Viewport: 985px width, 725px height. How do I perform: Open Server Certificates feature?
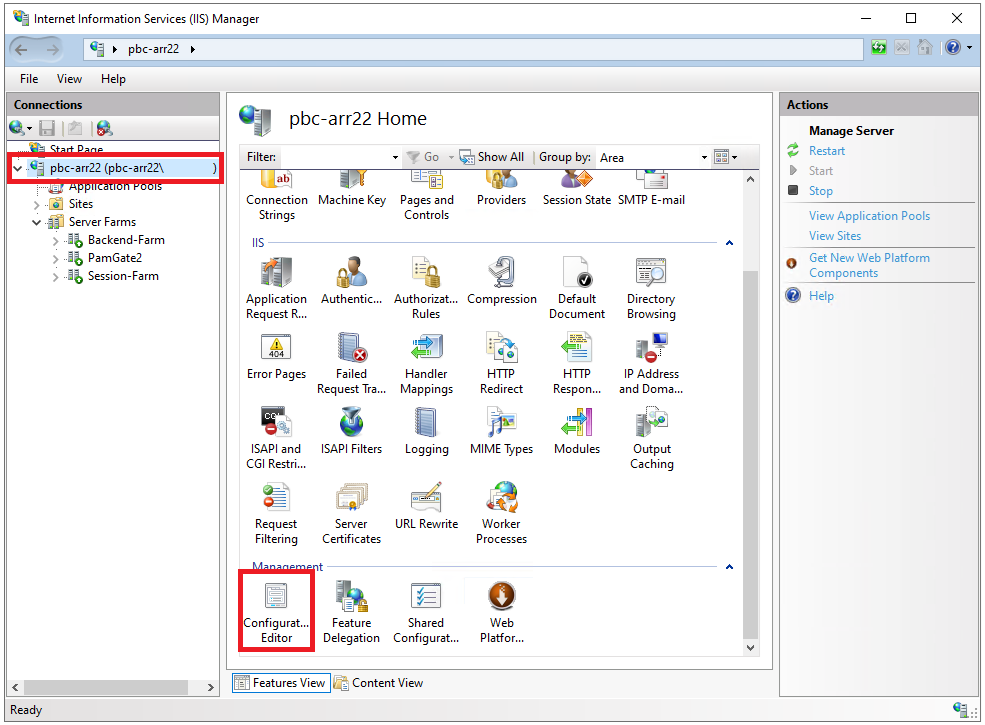click(x=351, y=513)
